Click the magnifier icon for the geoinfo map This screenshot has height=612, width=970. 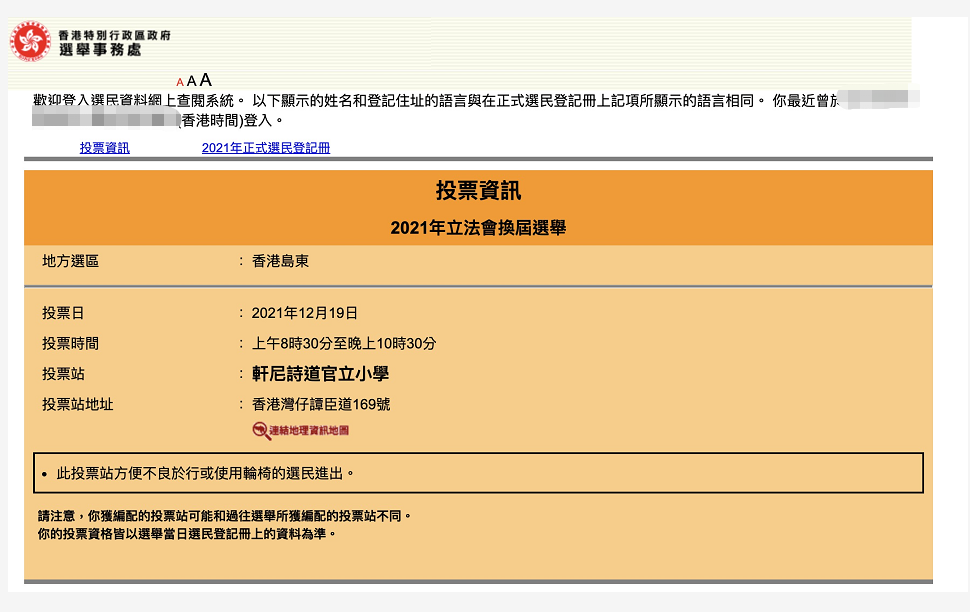[x=260, y=431]
